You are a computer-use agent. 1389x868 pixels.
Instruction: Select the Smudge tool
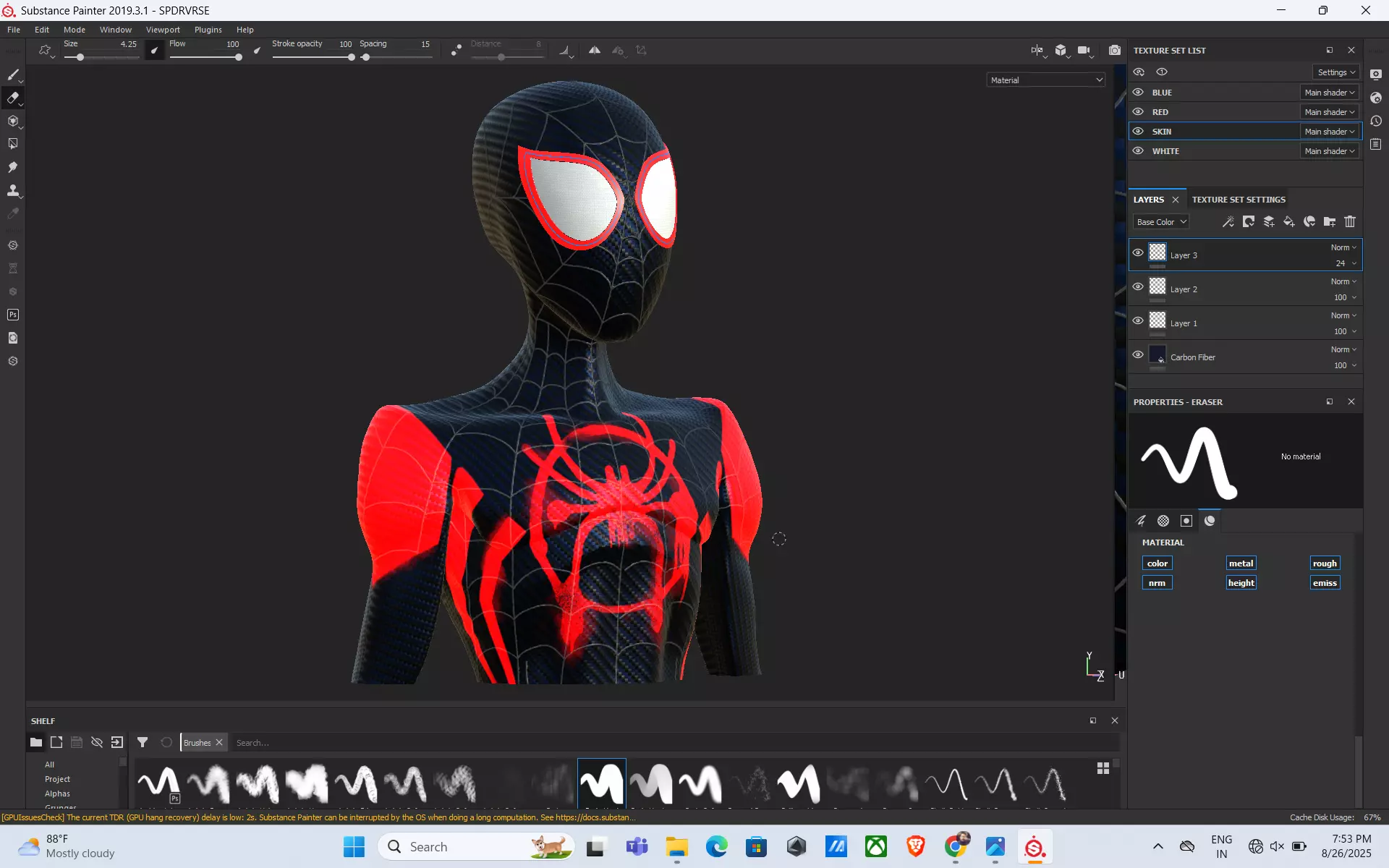13,167
